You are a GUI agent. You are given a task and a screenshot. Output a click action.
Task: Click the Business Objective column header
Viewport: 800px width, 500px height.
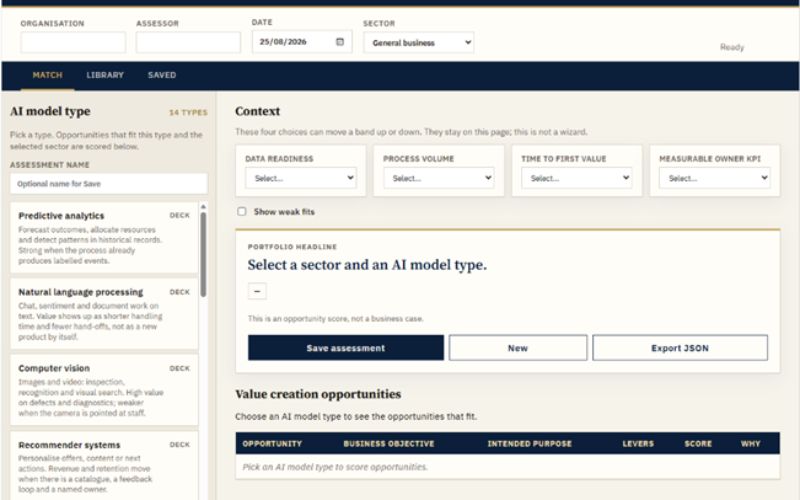[389, 443]
